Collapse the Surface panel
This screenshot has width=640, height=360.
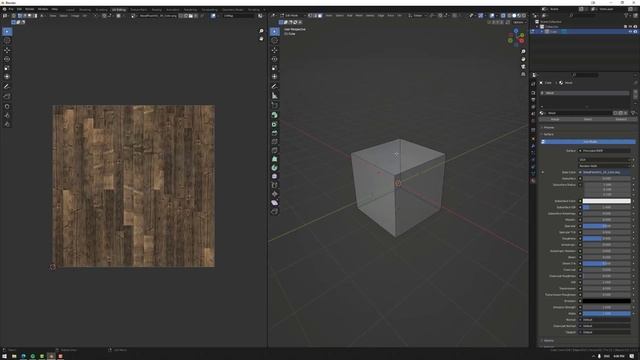548,134
